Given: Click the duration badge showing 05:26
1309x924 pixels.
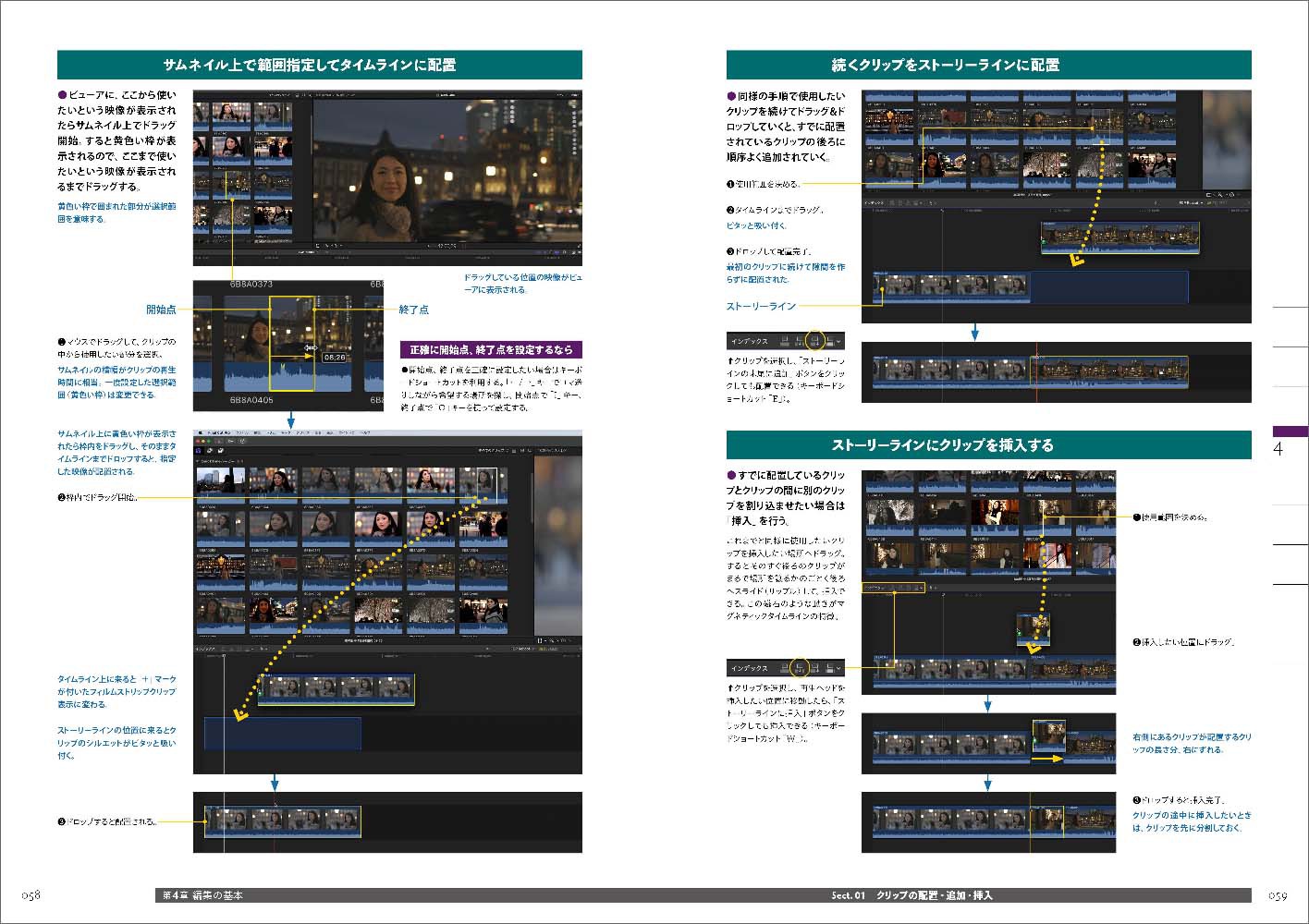Looking at the screenshot, I should [334, 357].
